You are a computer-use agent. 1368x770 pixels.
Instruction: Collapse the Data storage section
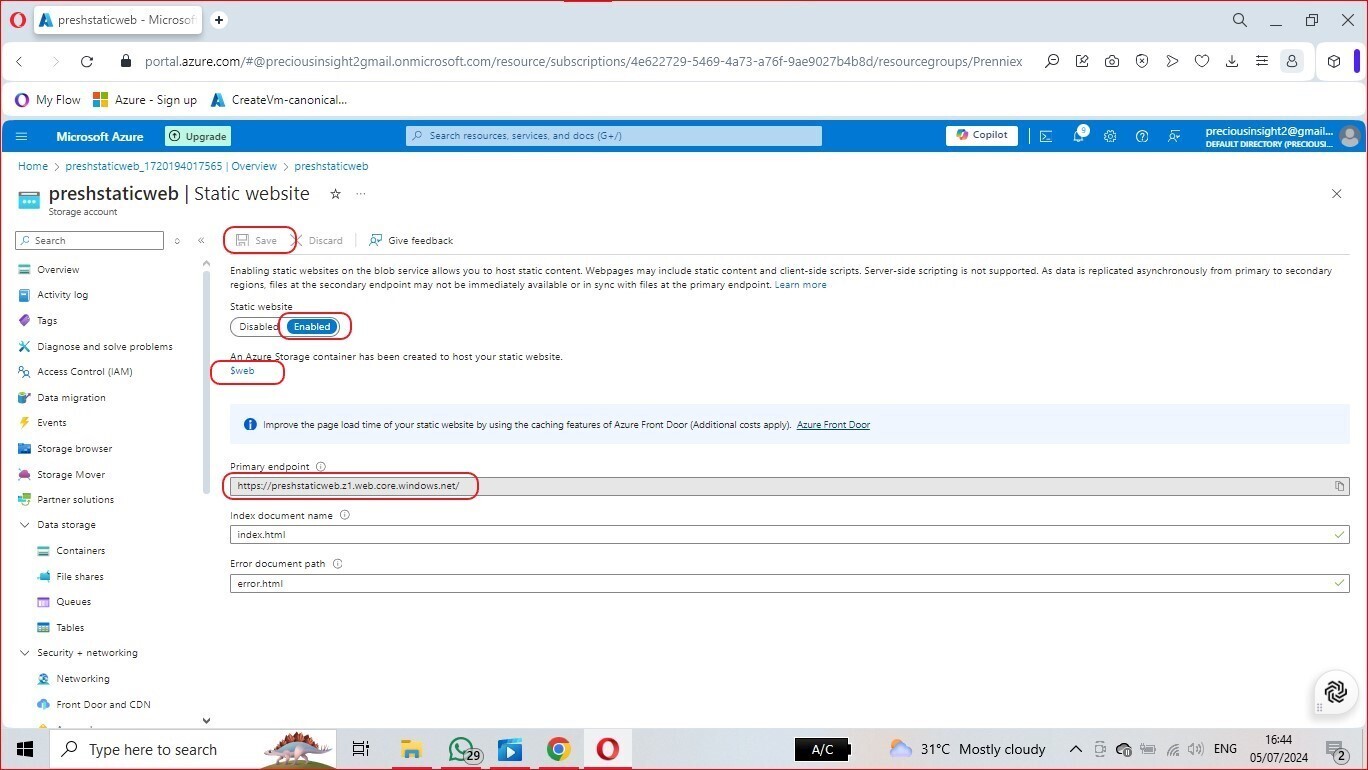pos(24,525)
